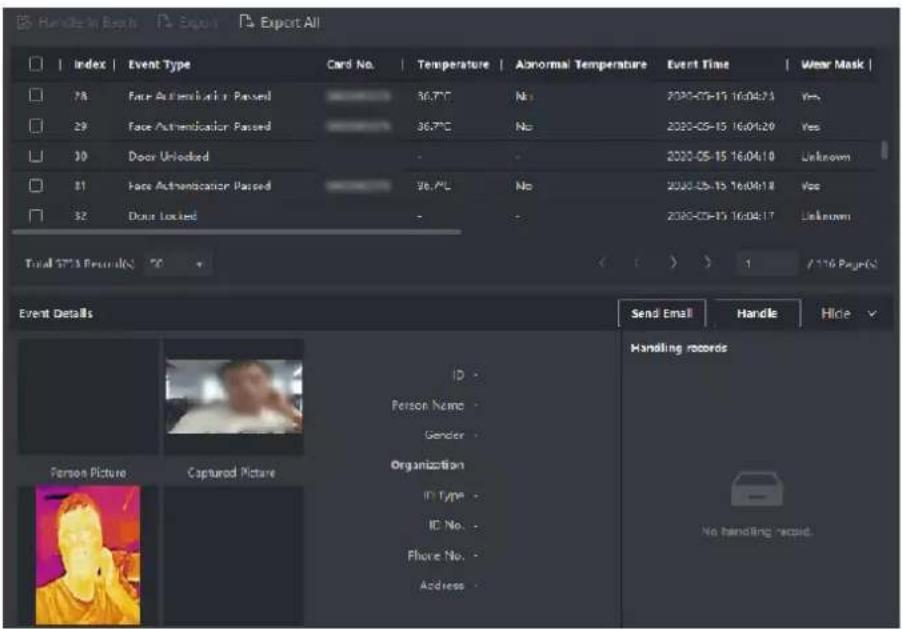Check the box for Door Unlocked row
Viewport: 903px width, 629px height.
click(x=36, y=156)
